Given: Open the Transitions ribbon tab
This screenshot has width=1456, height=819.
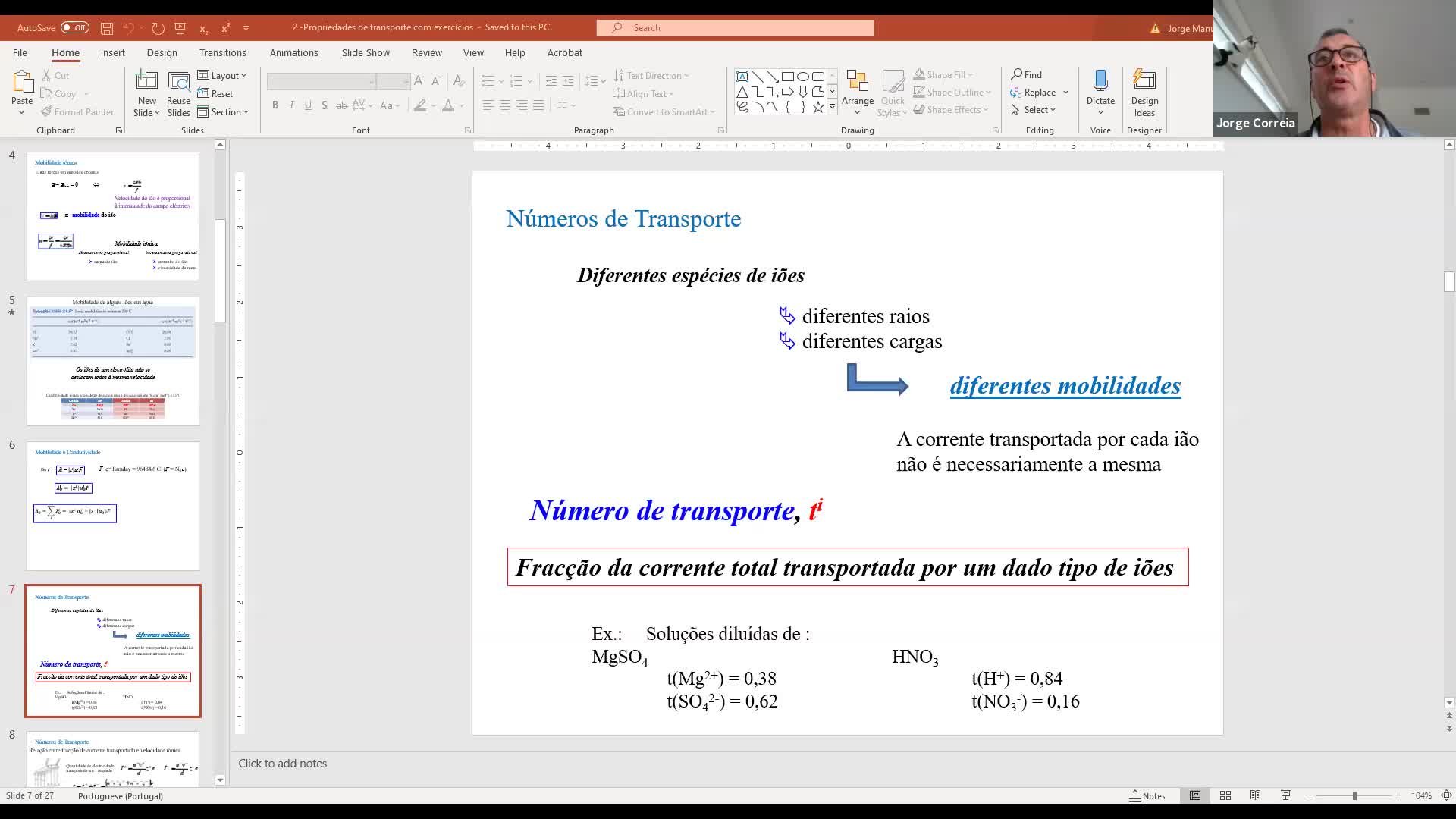Looking at the screenshot, I should tap(222, 52).
